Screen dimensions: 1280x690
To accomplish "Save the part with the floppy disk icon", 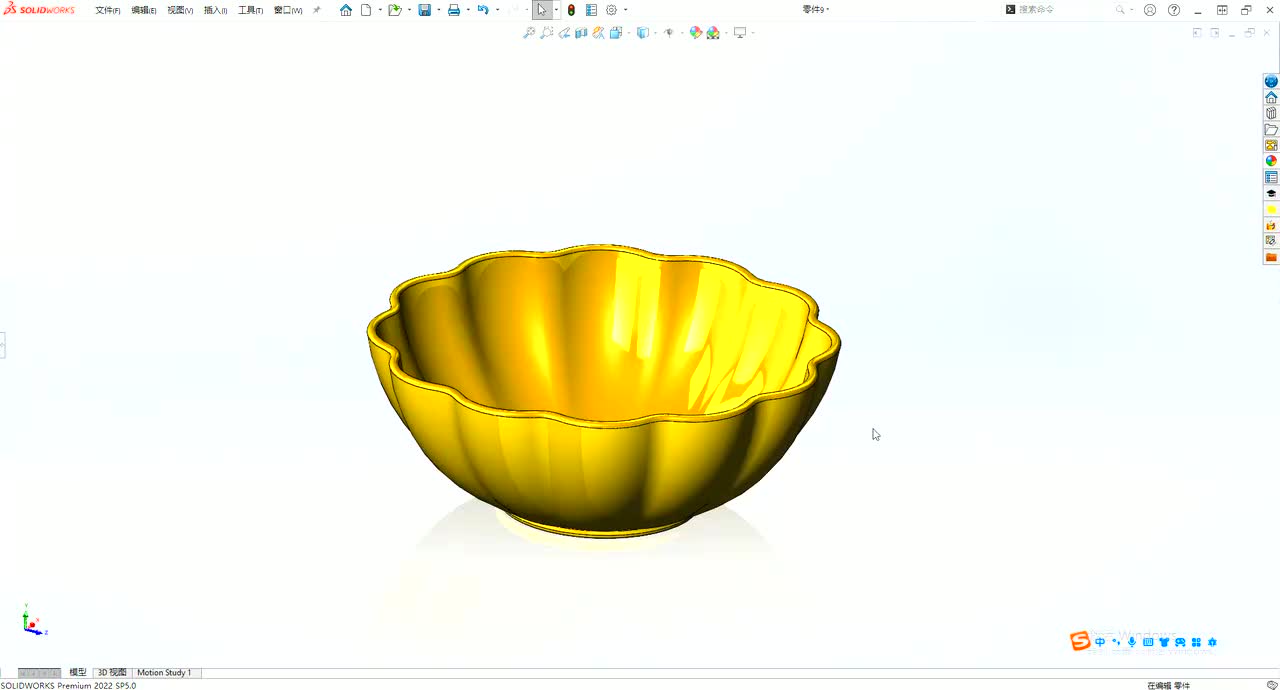I will tap(425, 10).
